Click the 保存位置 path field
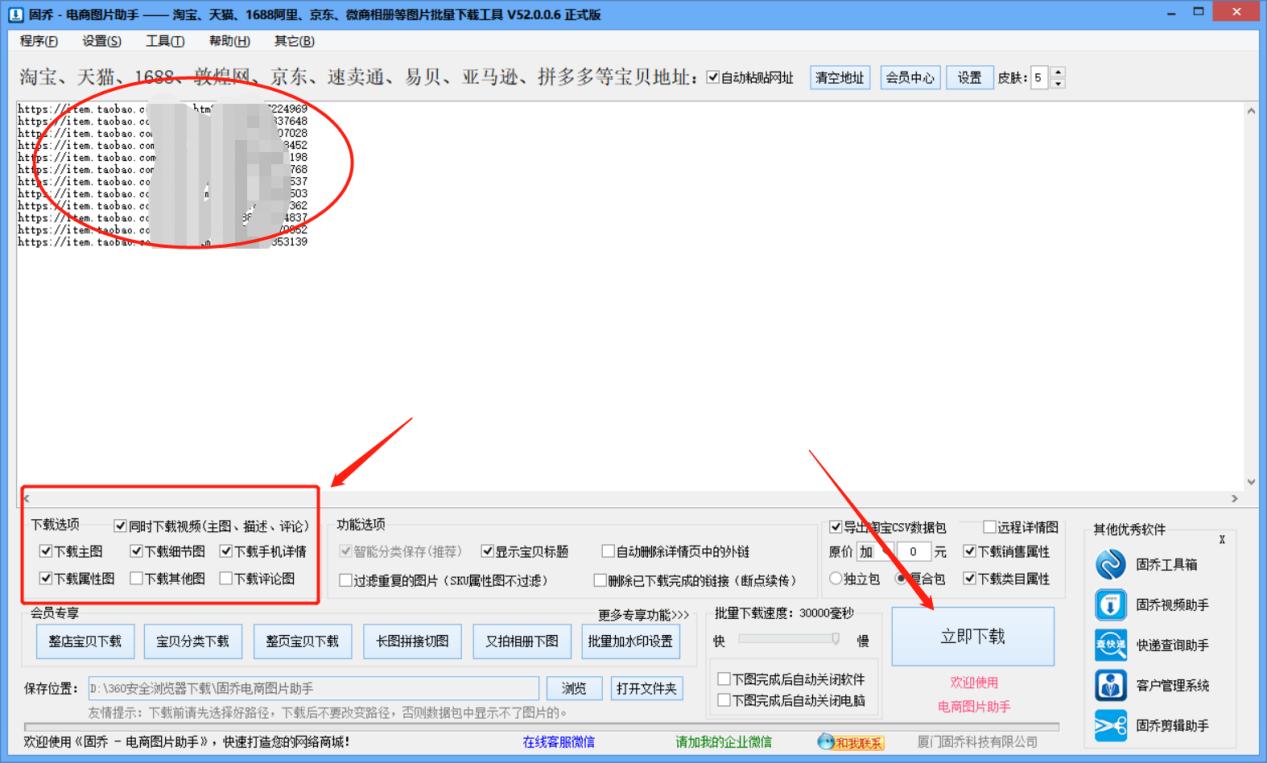Image resolution: width=1267 pixels, height=763 pixels. coord(313,688)
